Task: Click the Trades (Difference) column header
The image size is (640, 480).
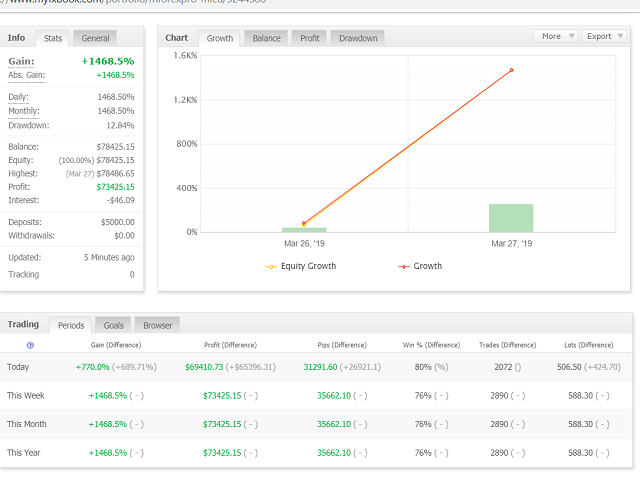Action: 507,345
